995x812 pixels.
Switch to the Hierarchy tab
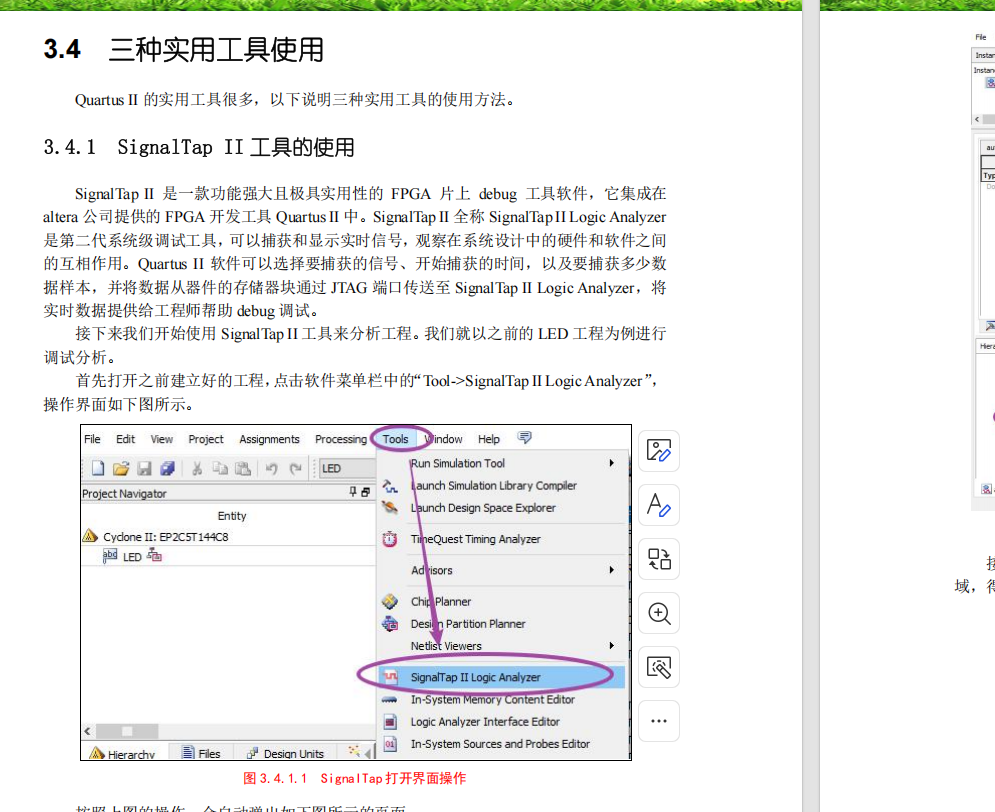[124, 753]
